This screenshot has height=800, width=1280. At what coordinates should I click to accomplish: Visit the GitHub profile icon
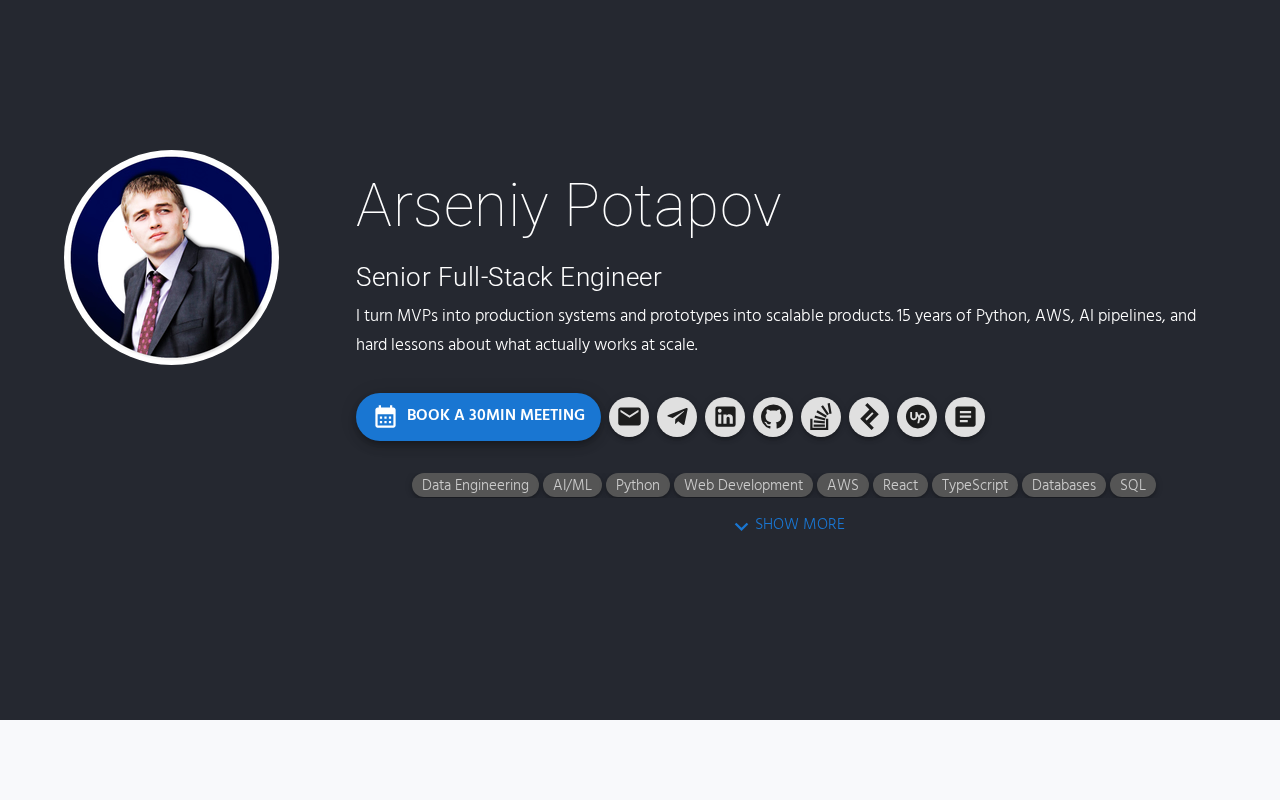click(x=773, y=417)
